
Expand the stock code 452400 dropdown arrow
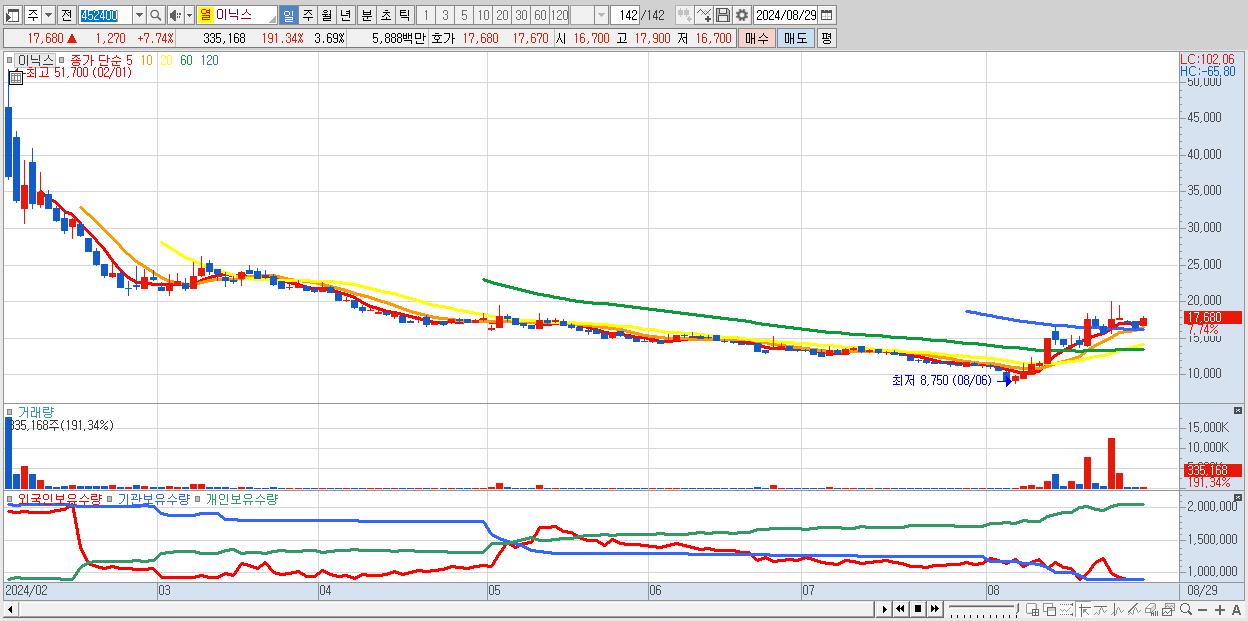[139, 15]
